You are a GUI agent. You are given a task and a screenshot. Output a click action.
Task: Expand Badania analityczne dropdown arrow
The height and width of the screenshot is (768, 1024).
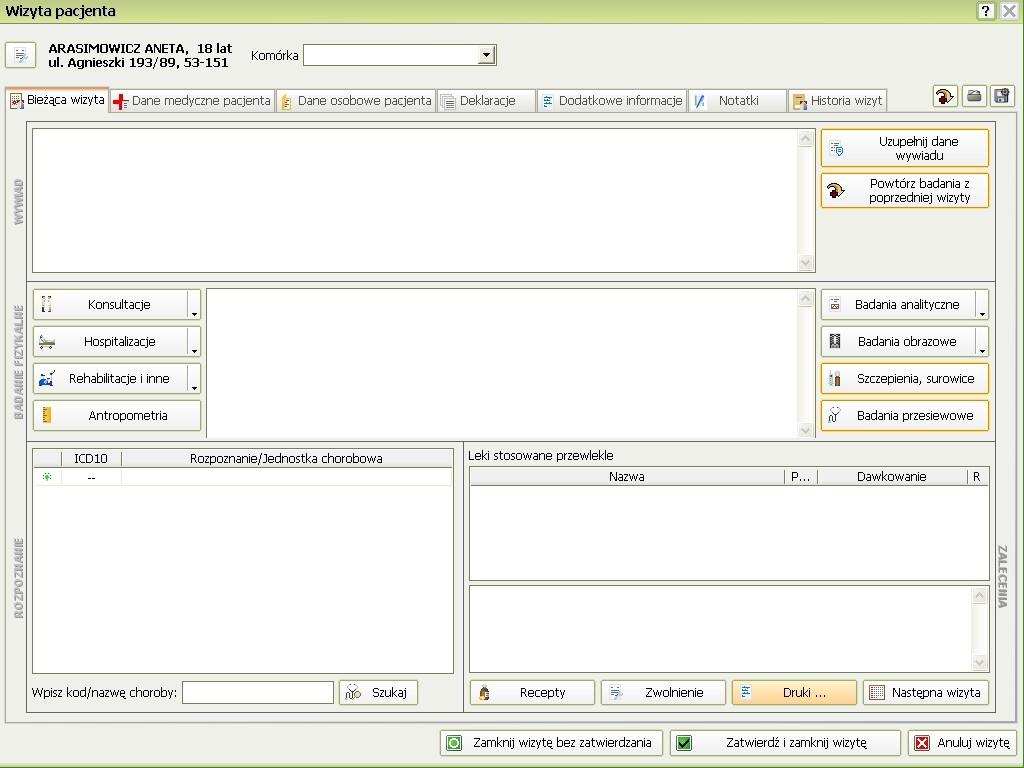(x=982, y=304)
